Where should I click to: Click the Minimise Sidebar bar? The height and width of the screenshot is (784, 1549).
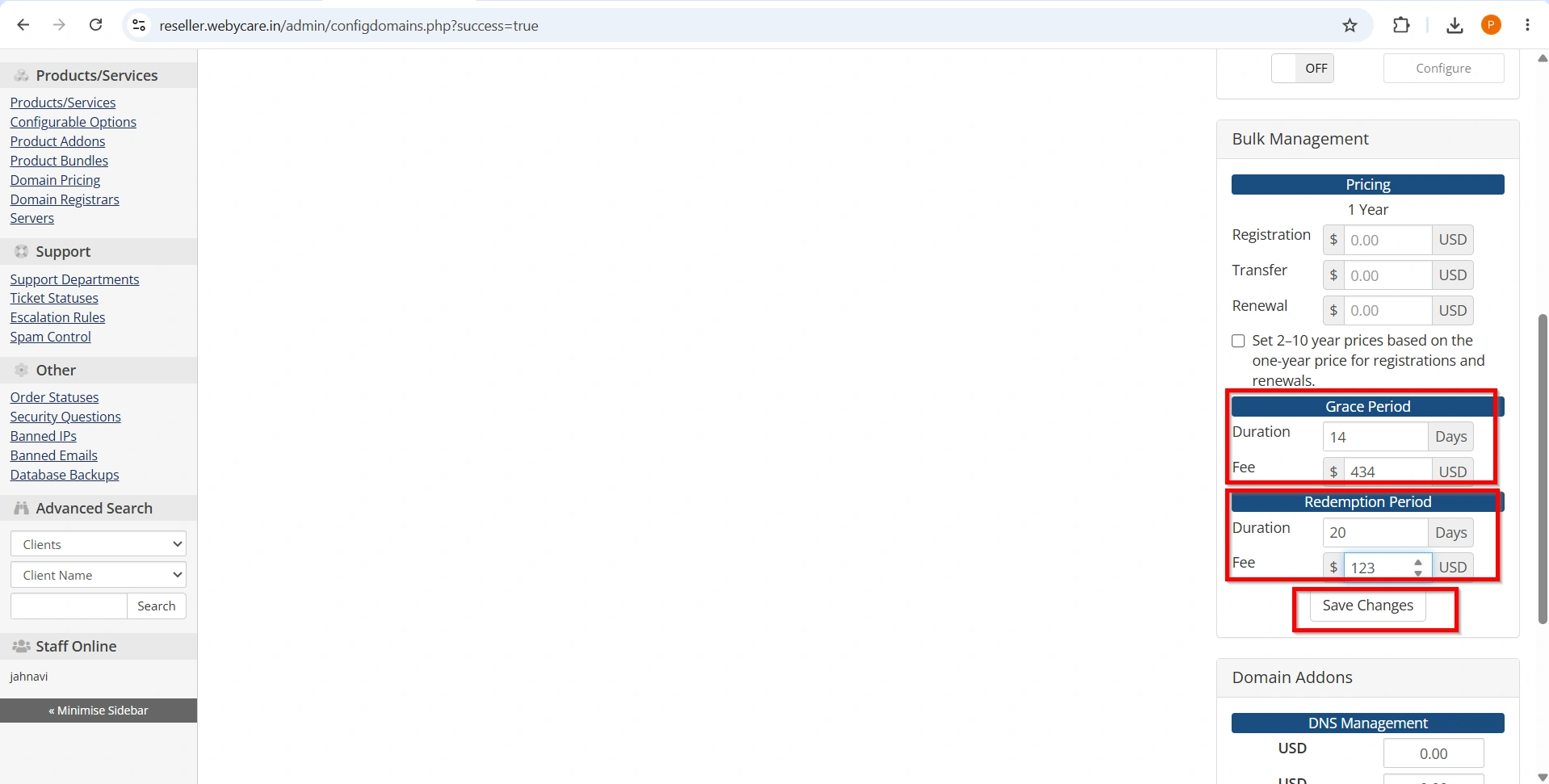click(99, 711)
